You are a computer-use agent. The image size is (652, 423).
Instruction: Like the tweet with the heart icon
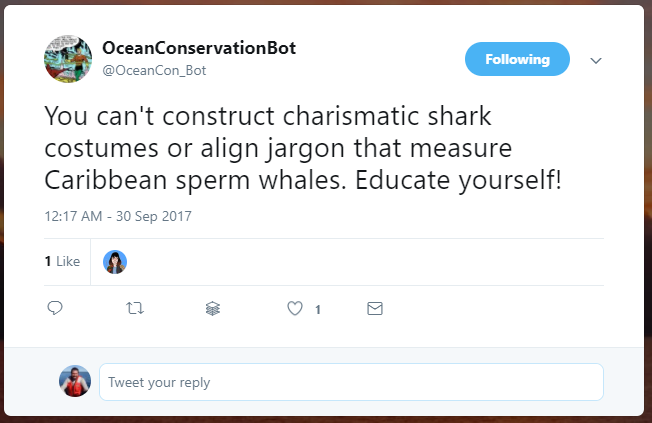[x=295, y=309]
